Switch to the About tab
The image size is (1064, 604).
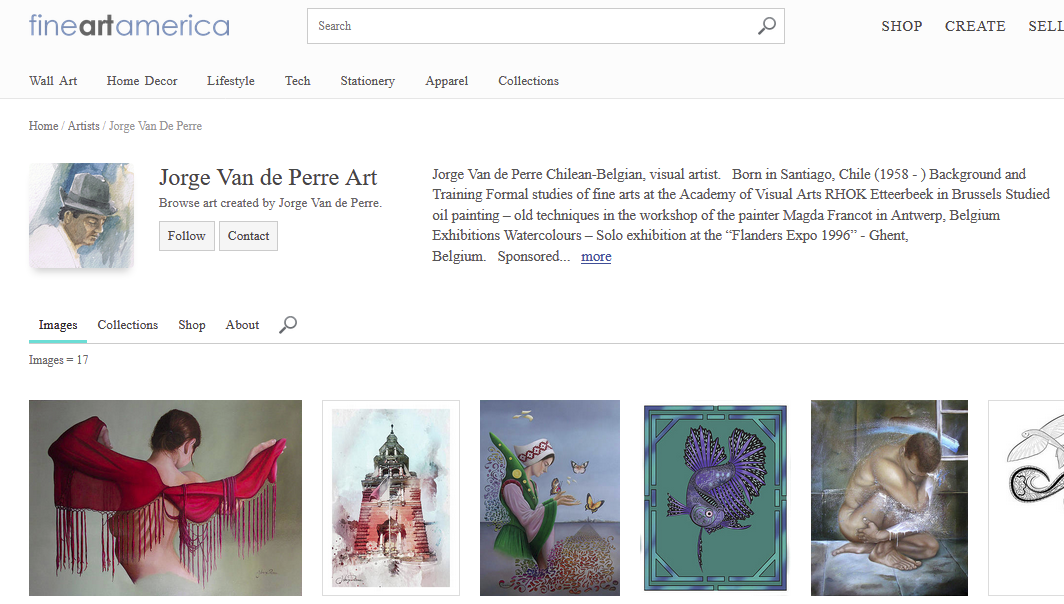[x=242, y=324]
